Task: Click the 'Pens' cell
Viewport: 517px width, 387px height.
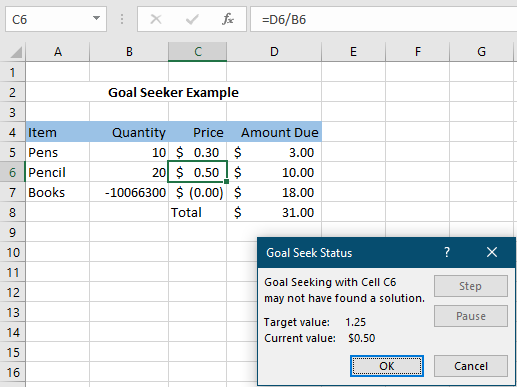Action: point(58,152)
